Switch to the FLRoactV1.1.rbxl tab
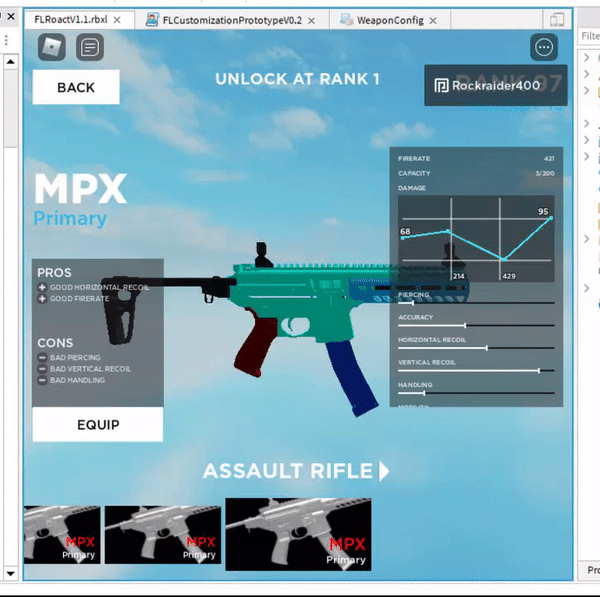This screenshot has width=600, height=597. tap(71, 20)
